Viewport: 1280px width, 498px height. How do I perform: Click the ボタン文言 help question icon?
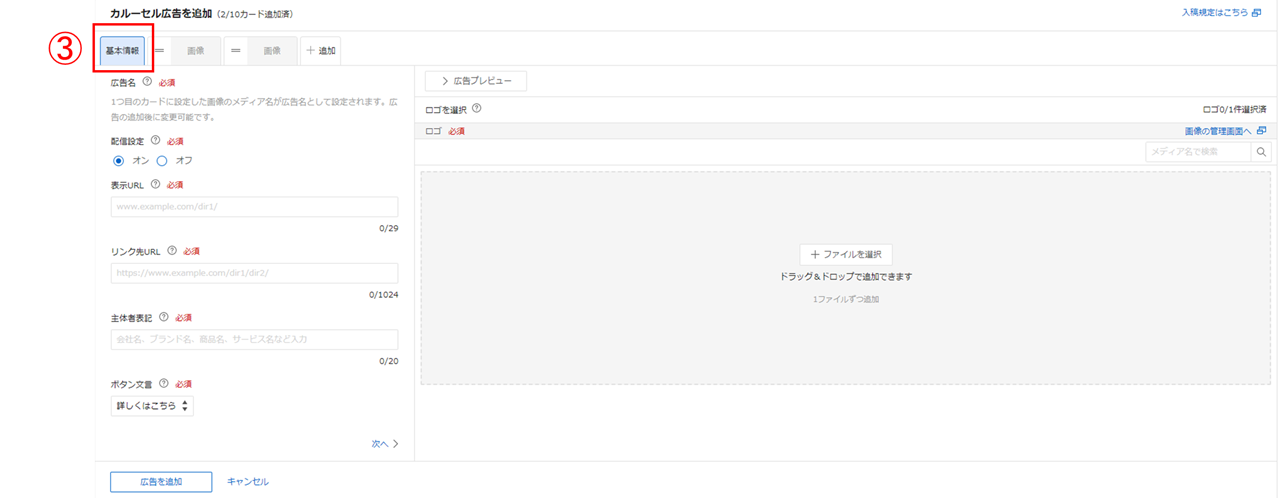coord(163,383)
